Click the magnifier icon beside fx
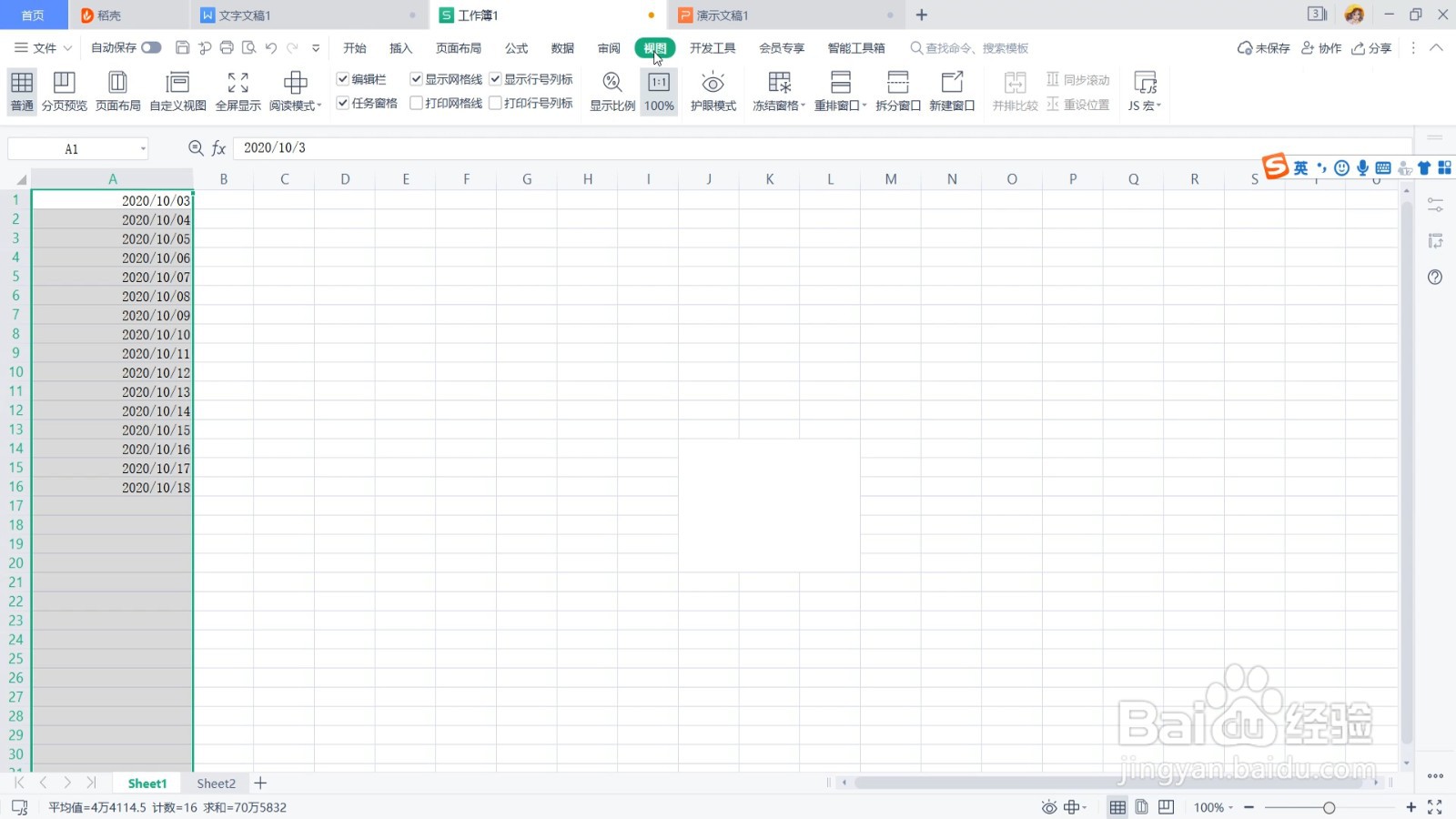Image resolution: width=1456 pixels, height=819 pixels. click(x=196, y=148)
